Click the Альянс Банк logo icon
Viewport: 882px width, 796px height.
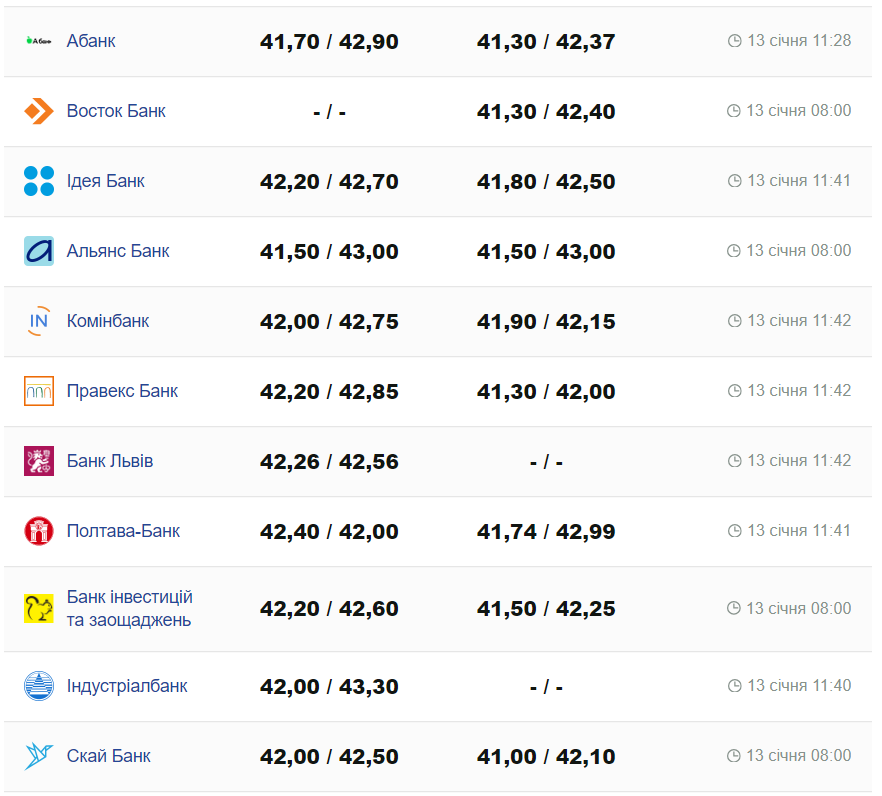click(x=39, y=251)
